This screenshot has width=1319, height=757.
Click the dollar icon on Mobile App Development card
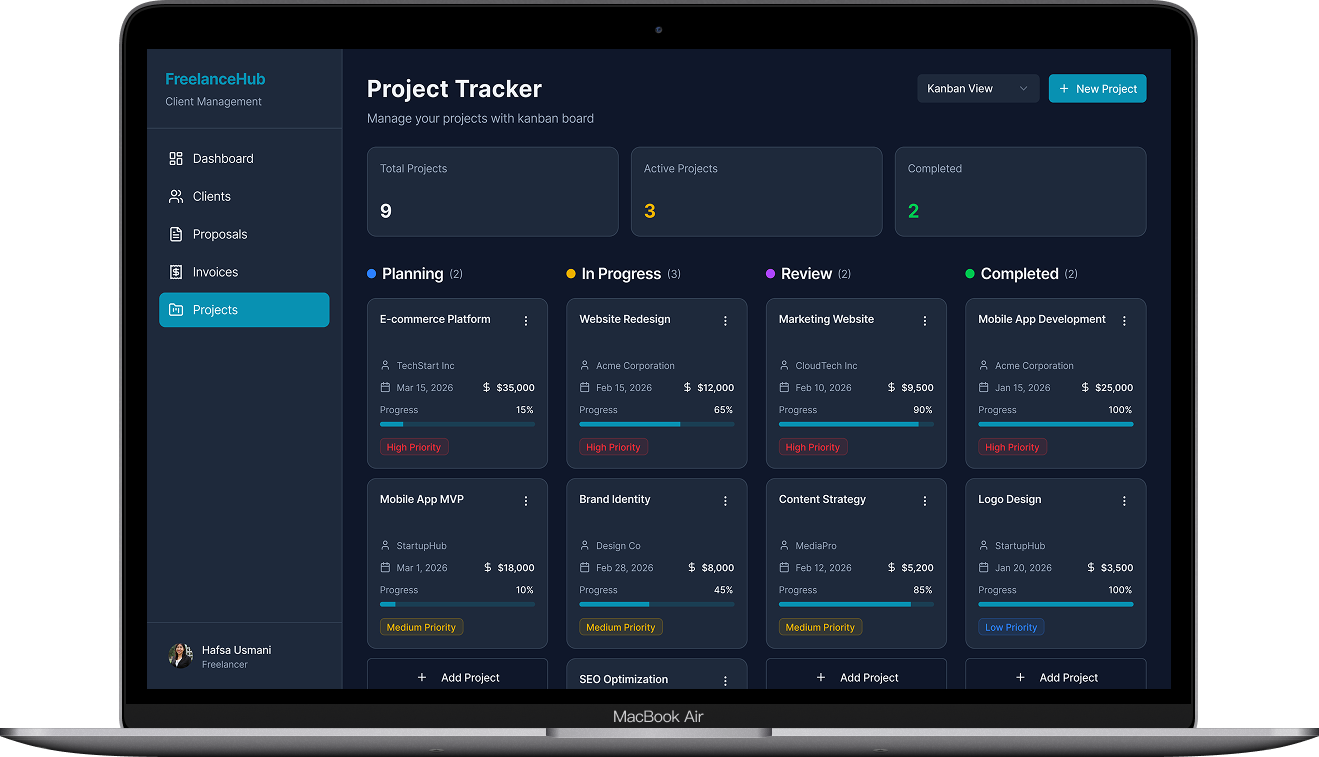1084,387
